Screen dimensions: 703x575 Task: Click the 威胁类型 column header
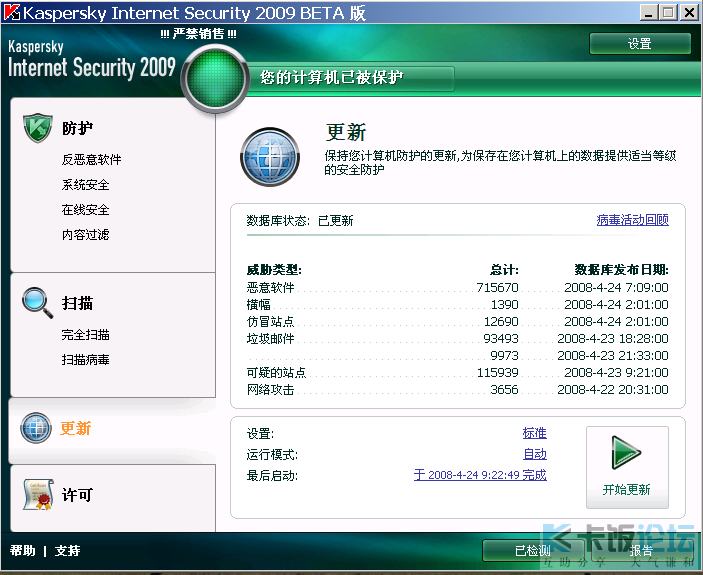(274, 270)
